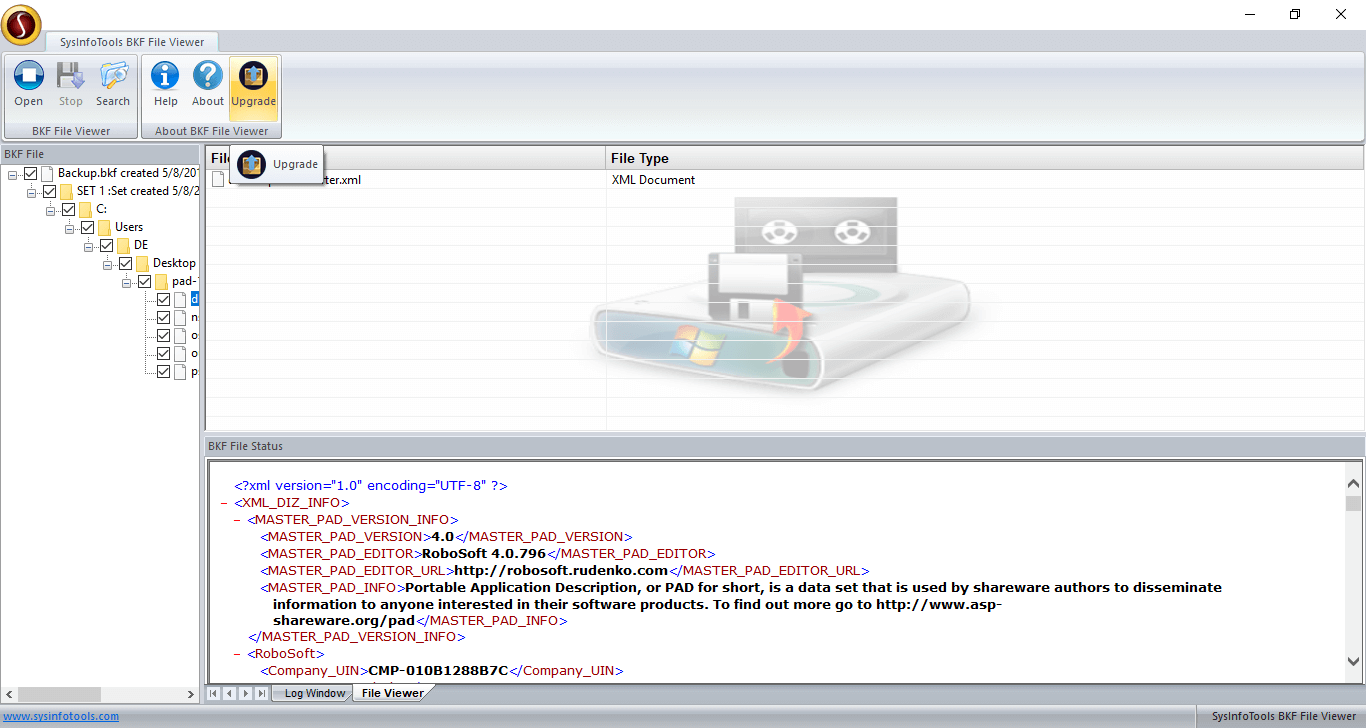Jump to first tab with the navigation arrow

[214, 693]
